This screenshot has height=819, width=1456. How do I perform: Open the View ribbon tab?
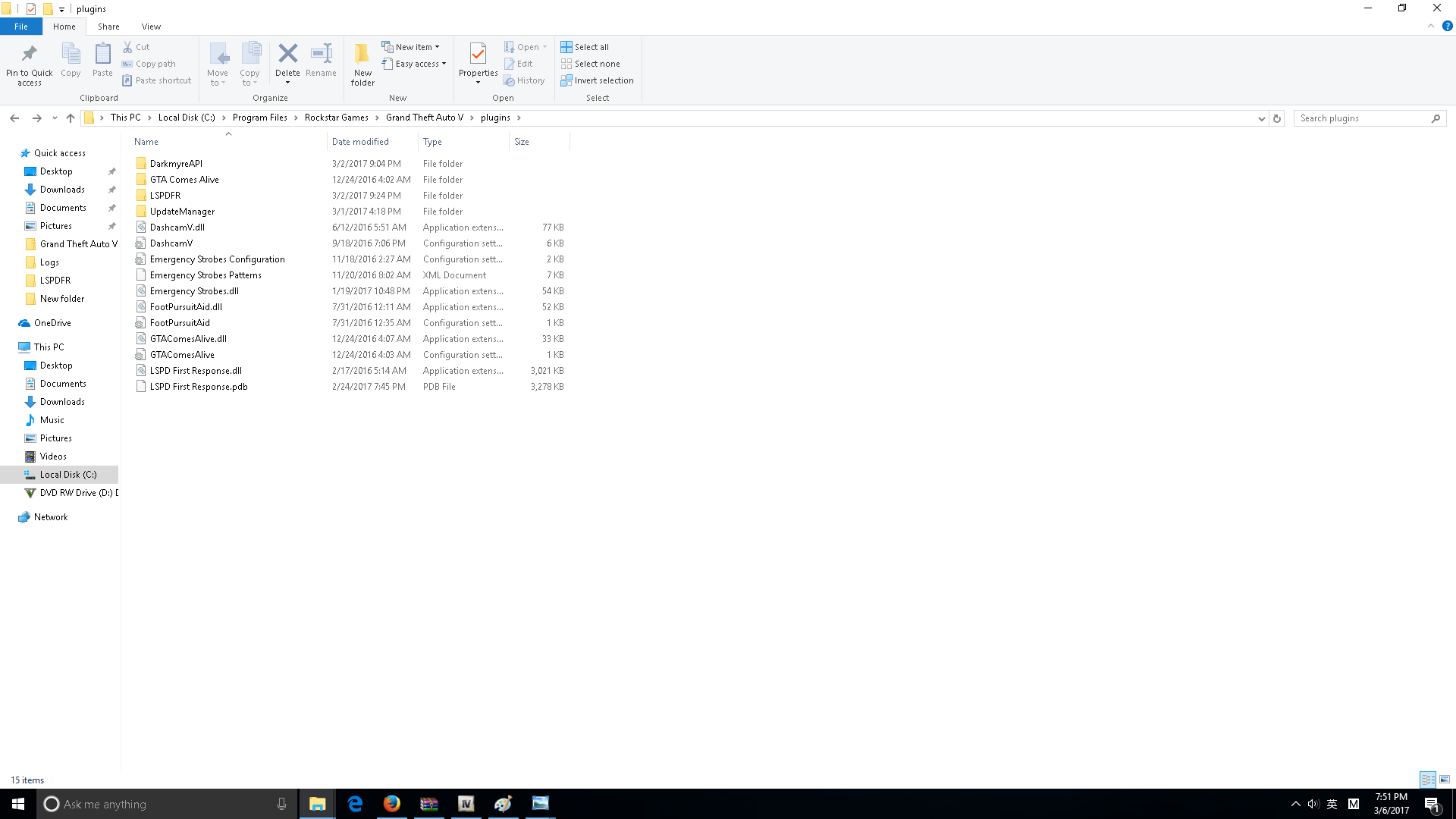pyautogui.click(x=151, y=27)
